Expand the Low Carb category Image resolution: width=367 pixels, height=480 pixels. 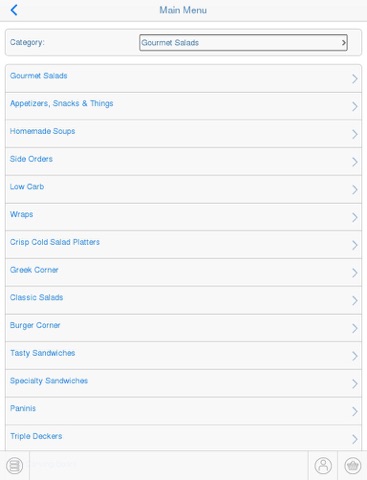[x=183, y=189]
